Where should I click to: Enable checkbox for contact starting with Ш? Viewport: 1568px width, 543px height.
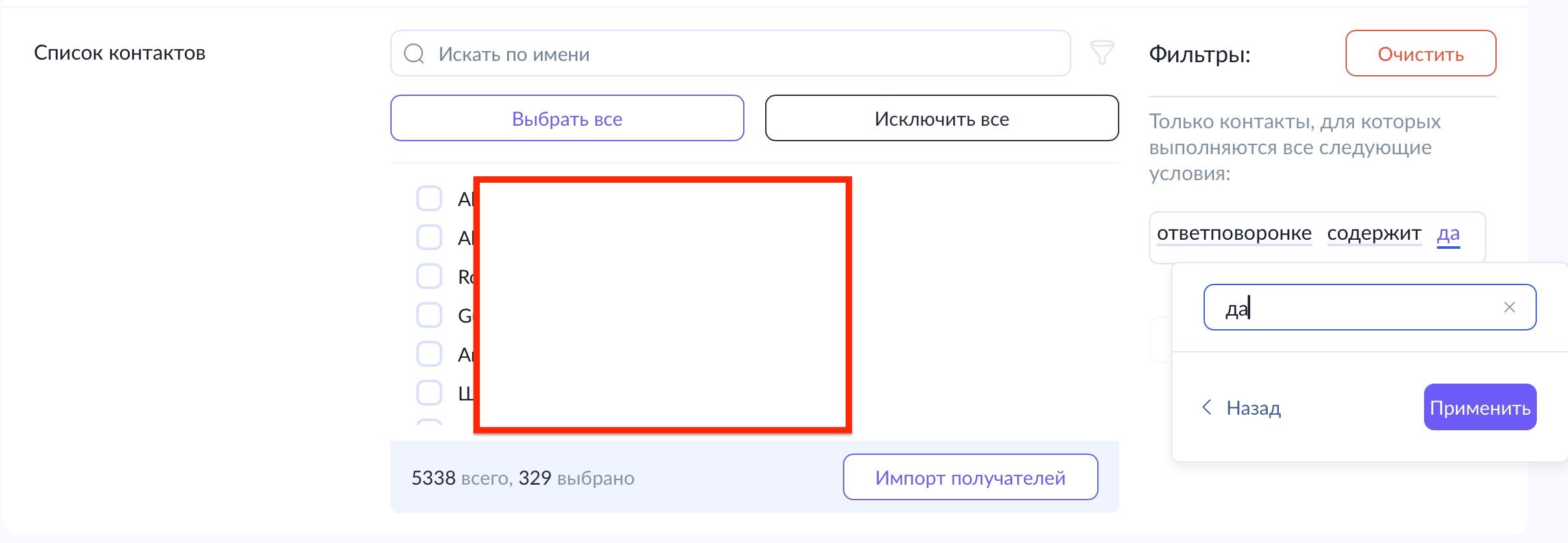pos(429,393)
